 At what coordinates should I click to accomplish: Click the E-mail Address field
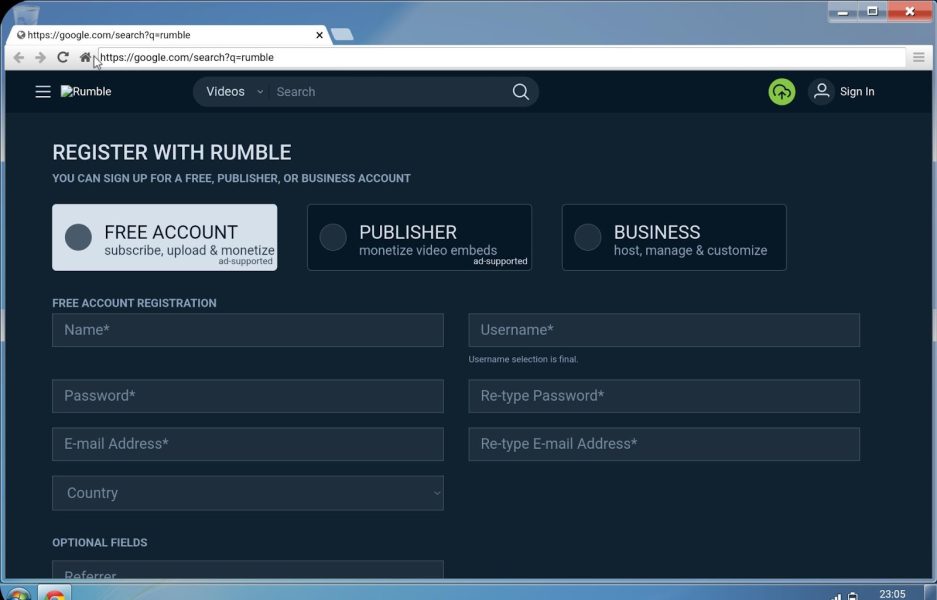(247, 444)
